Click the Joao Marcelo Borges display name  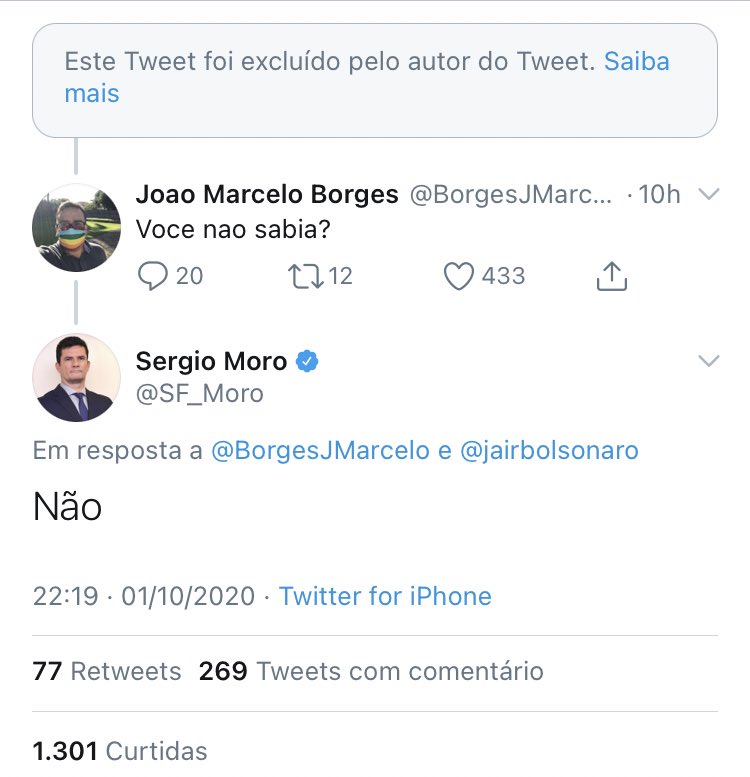(267, 194)
